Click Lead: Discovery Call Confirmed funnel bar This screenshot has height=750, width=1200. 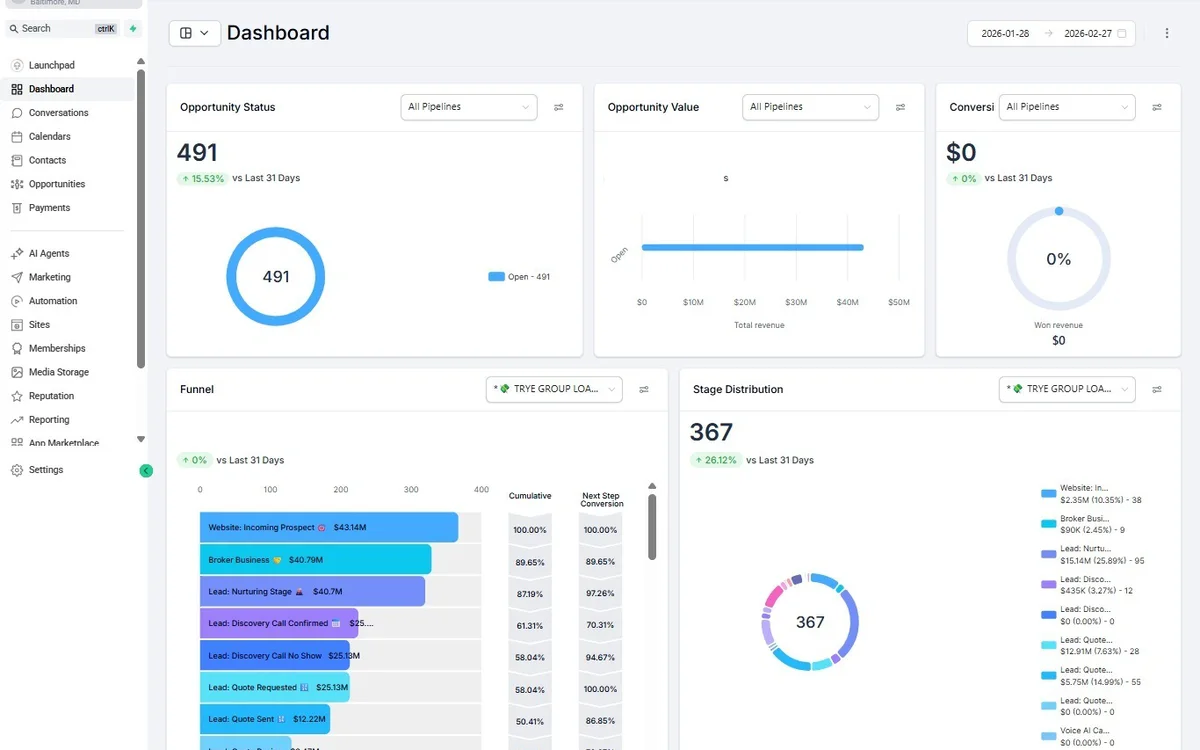pos(279,623)
